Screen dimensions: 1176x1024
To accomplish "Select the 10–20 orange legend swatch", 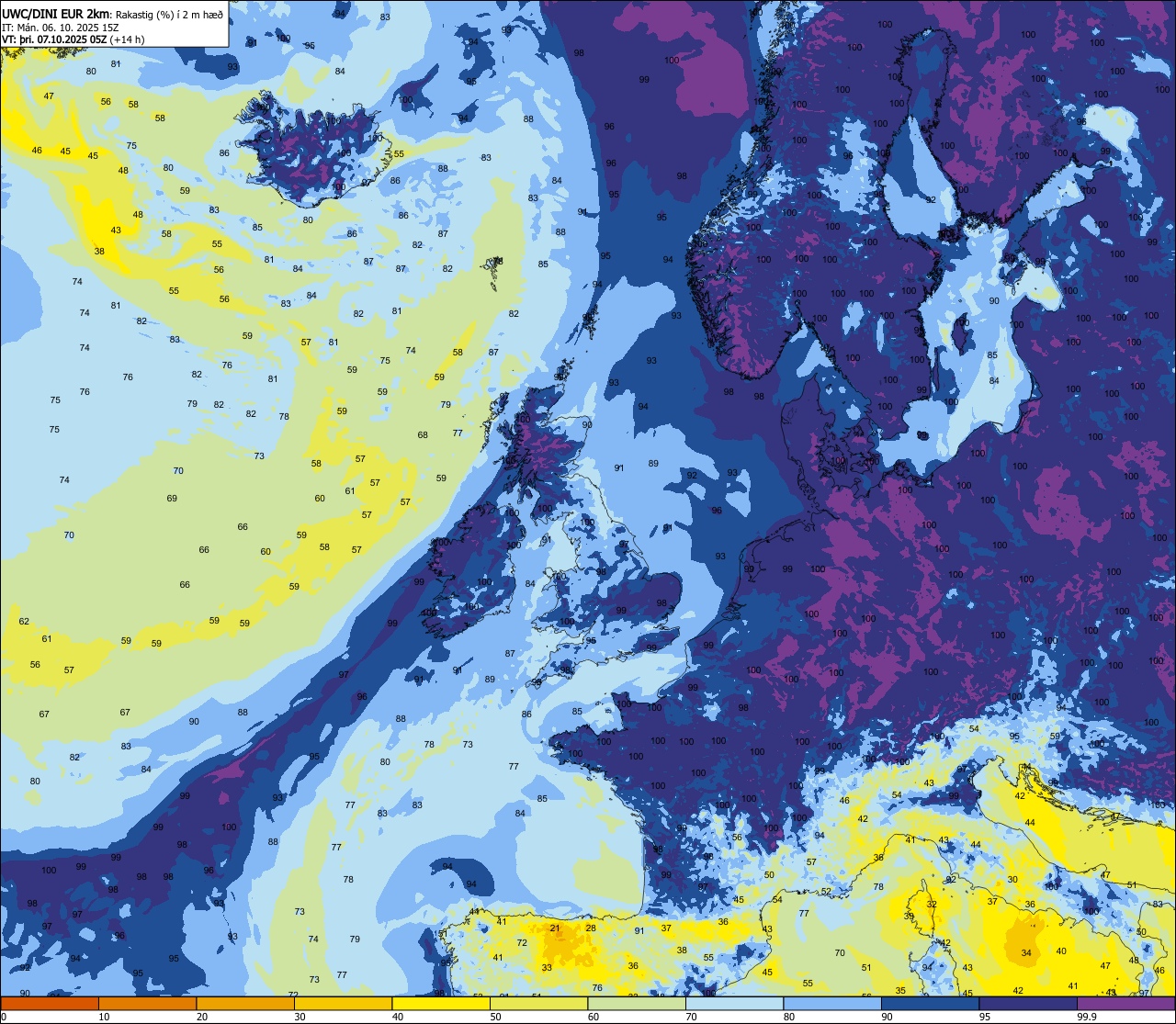I will click(147, 1003).
